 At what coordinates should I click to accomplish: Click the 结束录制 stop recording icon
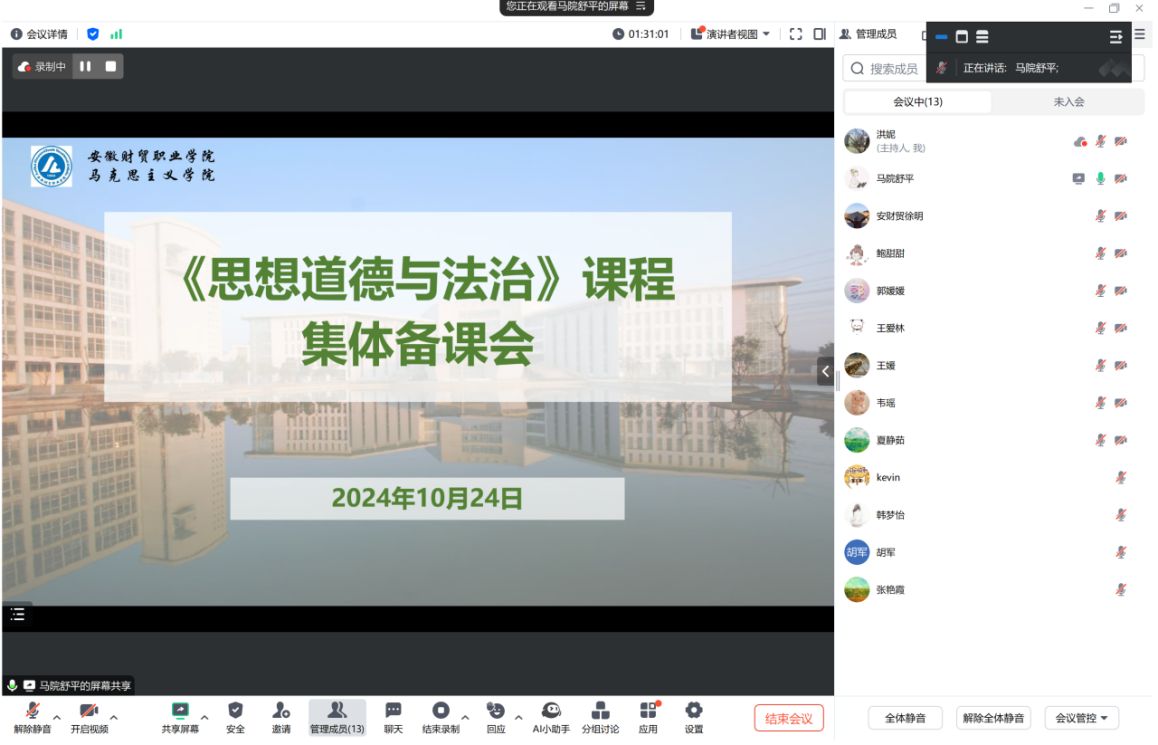tap(440, 711)
